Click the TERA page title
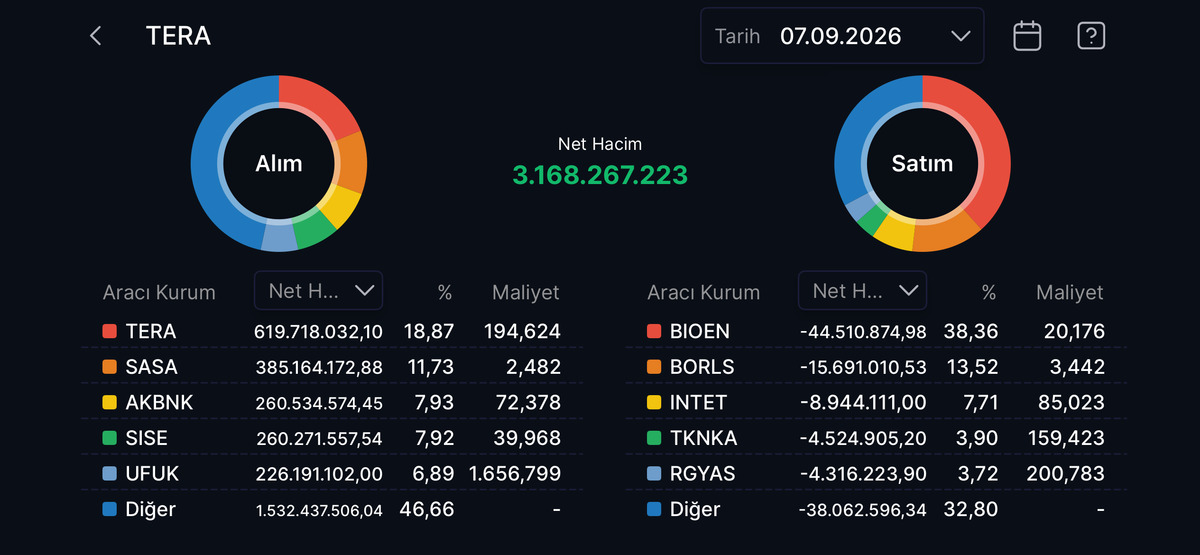This screenshot has width=1200, height=555. 179,36
